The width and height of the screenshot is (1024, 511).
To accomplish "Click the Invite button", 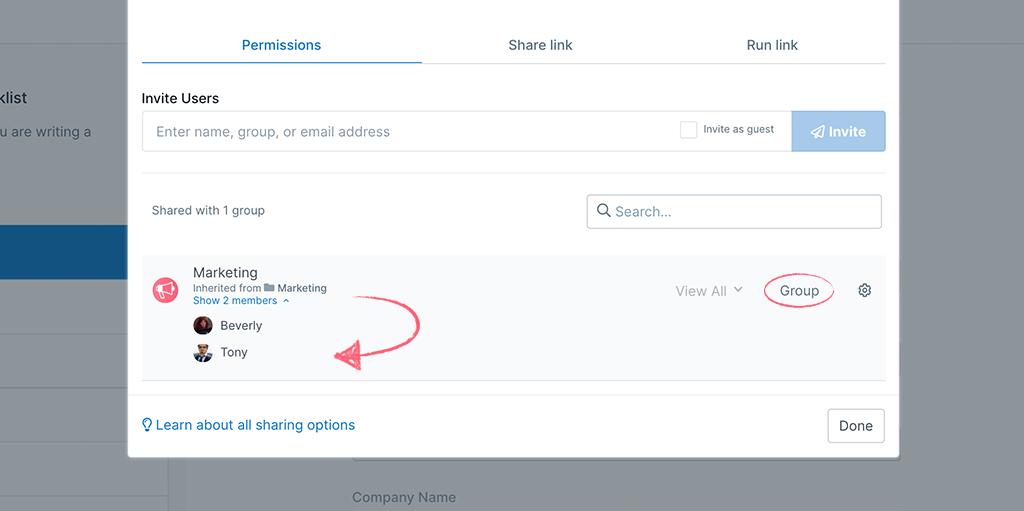I will 838,131.
